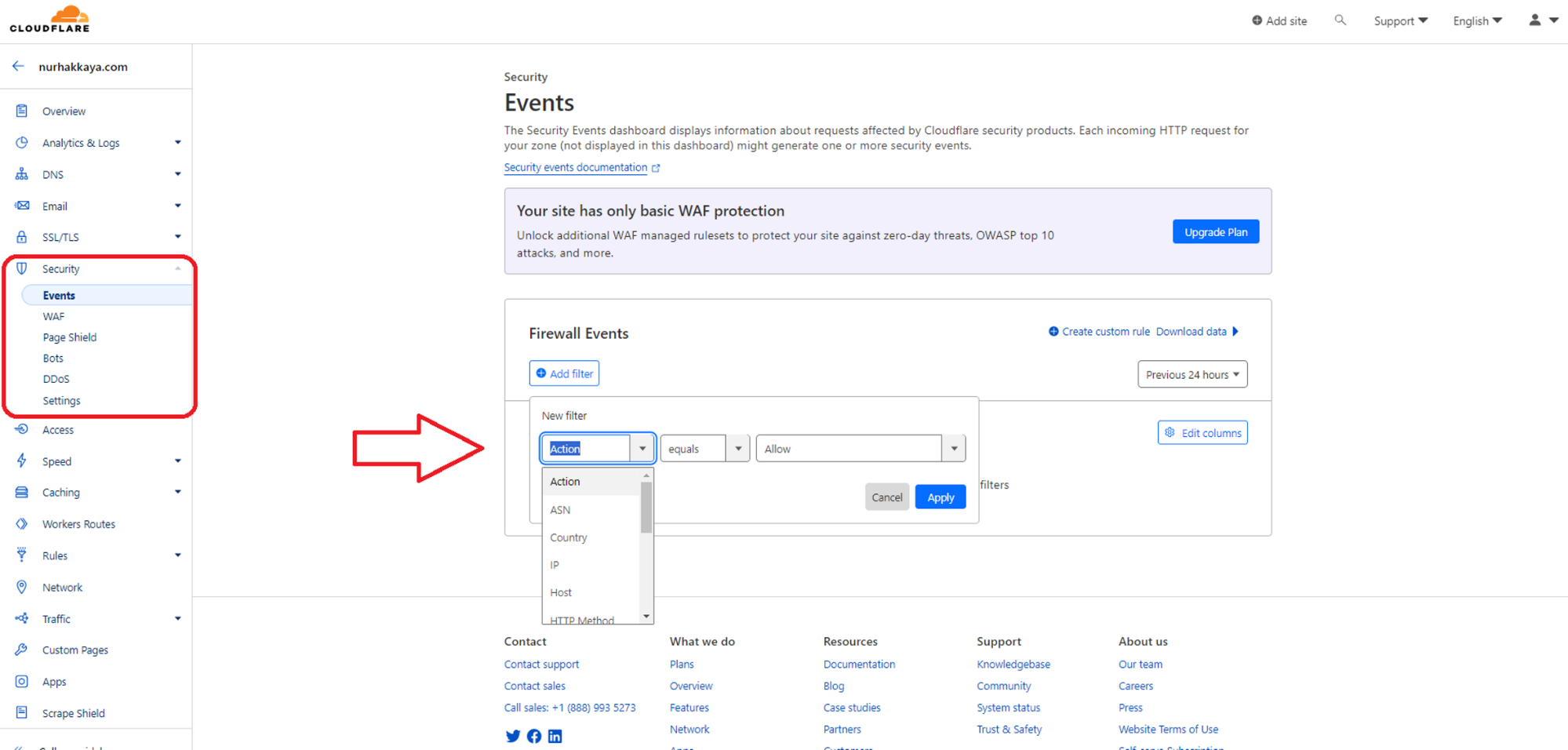Image resolution: width=1568 pixels, height=750 pixels.
Task: Click the field list scrollbar thumb
Action: click(x=646, y=508)
